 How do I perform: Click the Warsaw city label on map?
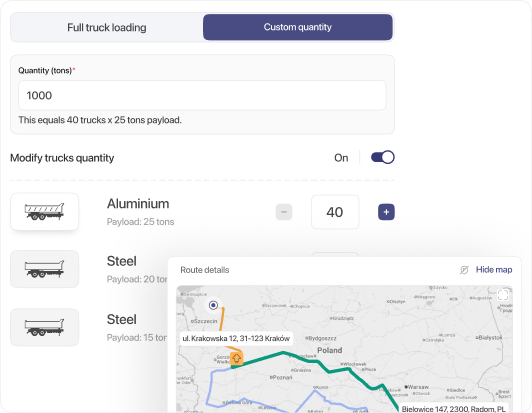click(x=417, y=387)
